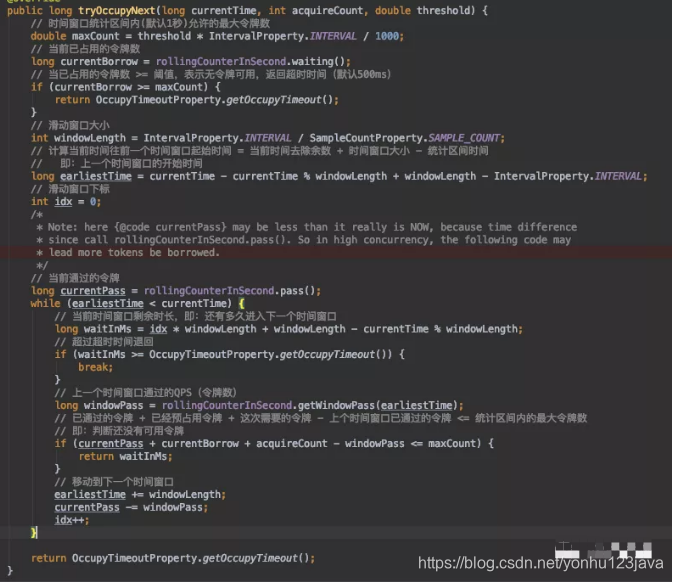Click 'if (waitInMs >= OccupyTimeoutProperty...' condition line
This screenshot has height=582, width=674.
[230, 355]
